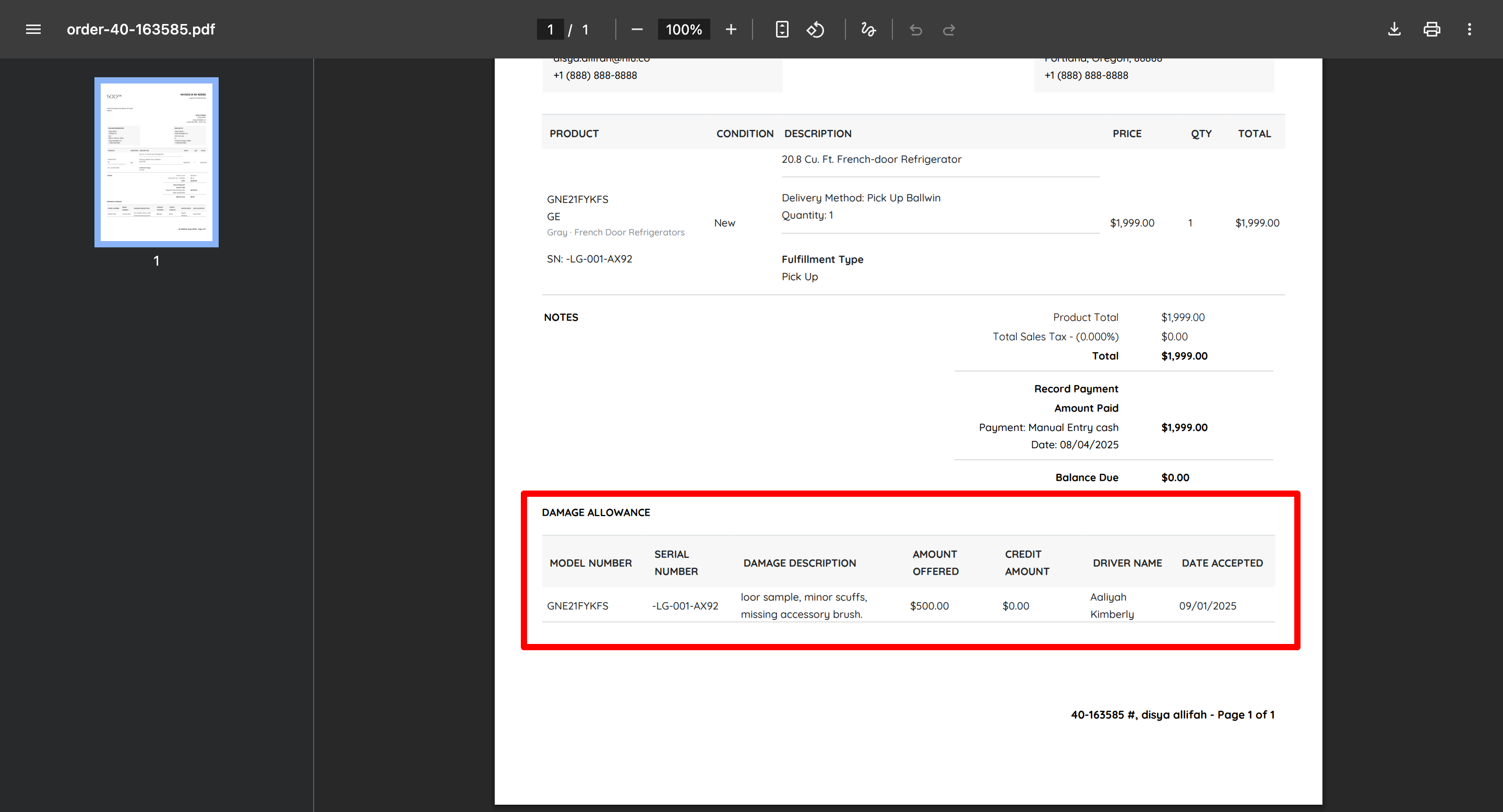Image resolution: width=1503 pixels, height=812 pixels.
Task: Click the DAMAGE DESCRIPTION column header
Action: coord(800,564)
